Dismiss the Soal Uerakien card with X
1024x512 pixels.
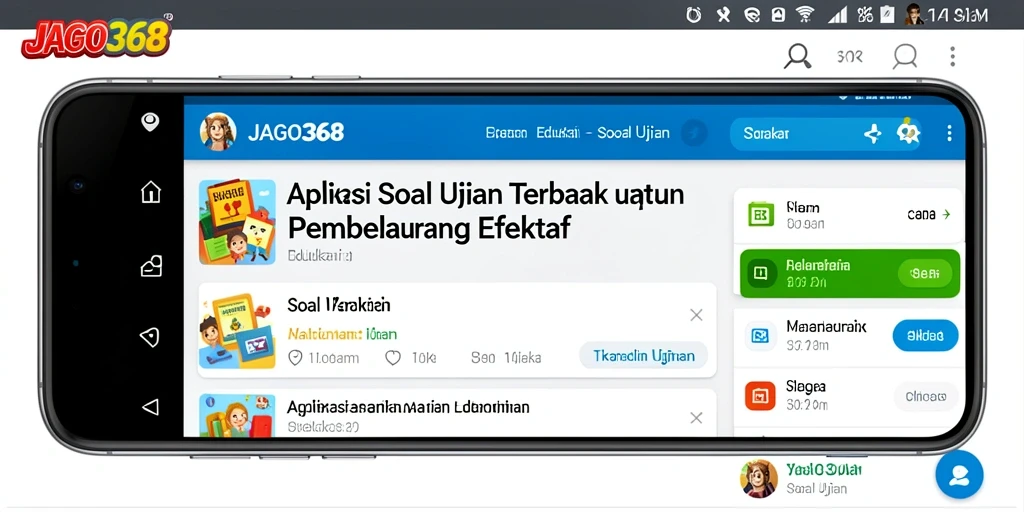696,315
